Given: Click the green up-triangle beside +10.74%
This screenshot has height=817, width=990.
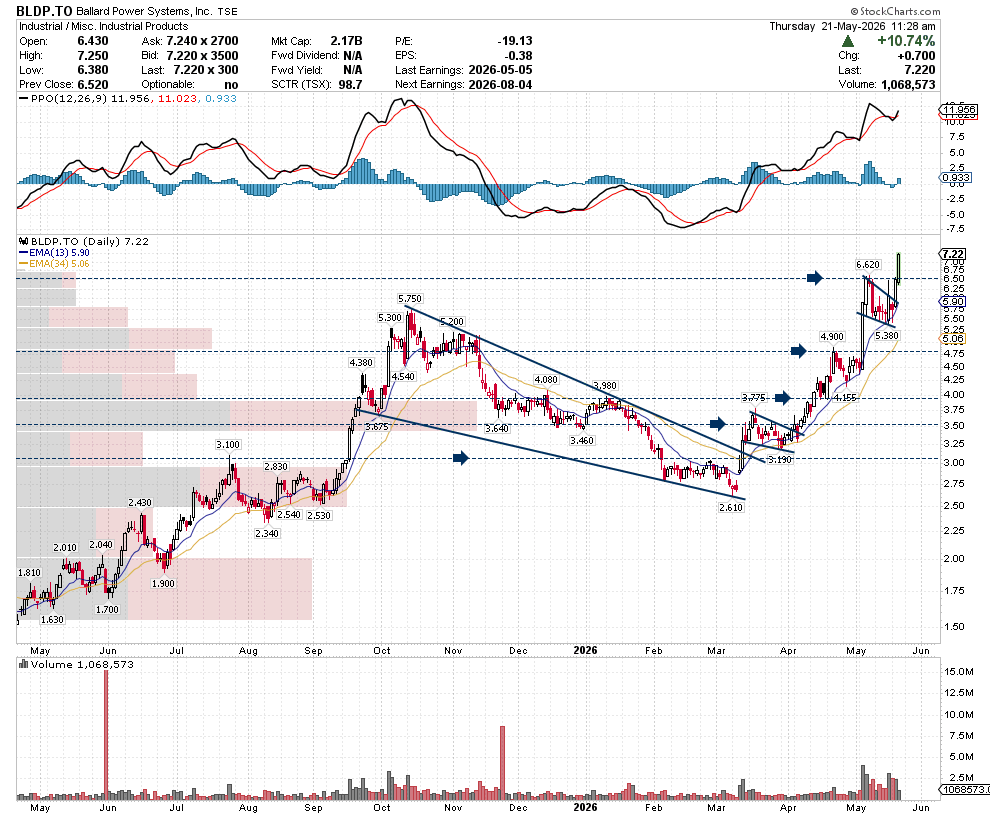Looking at the screenshot, I should [848, 41].
